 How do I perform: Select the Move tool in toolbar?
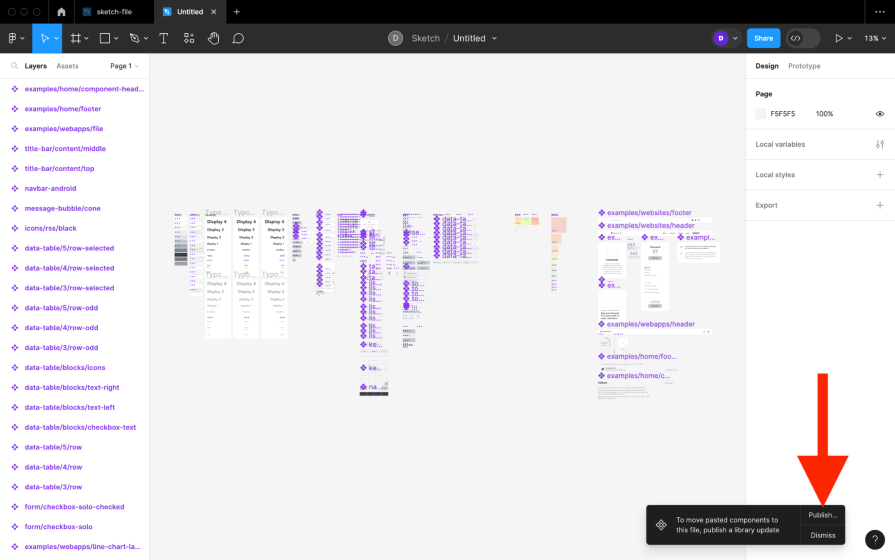click(x=44, y=38)
